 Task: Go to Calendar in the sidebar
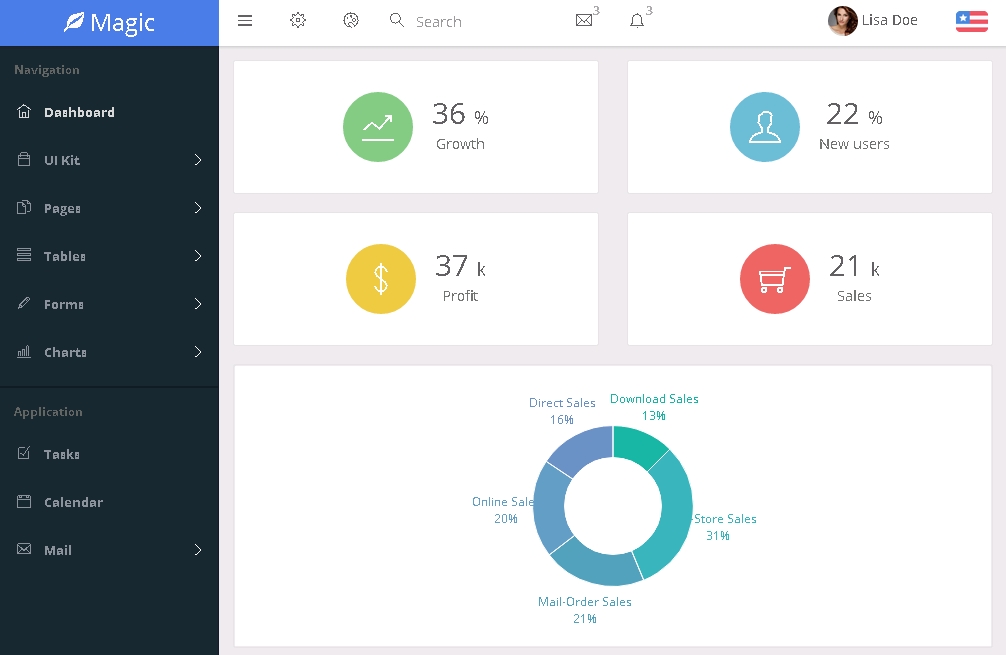point(73,502)
